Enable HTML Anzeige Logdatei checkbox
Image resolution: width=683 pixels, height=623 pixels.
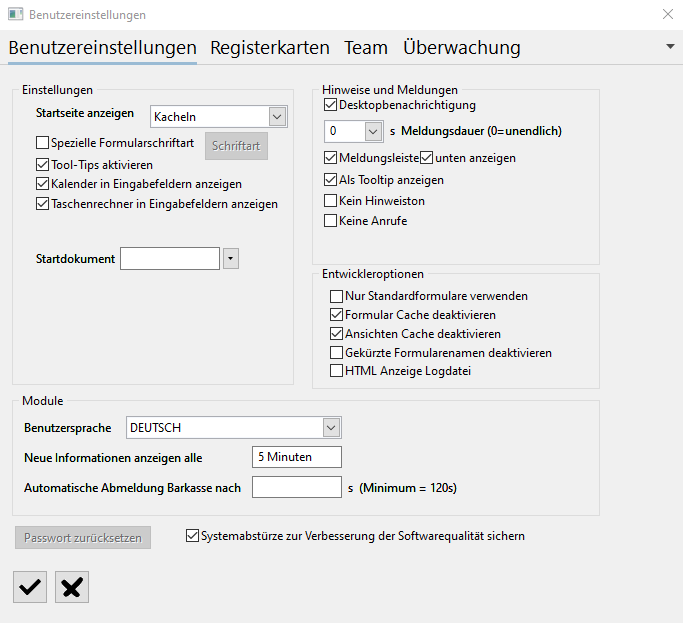[336, 371]
